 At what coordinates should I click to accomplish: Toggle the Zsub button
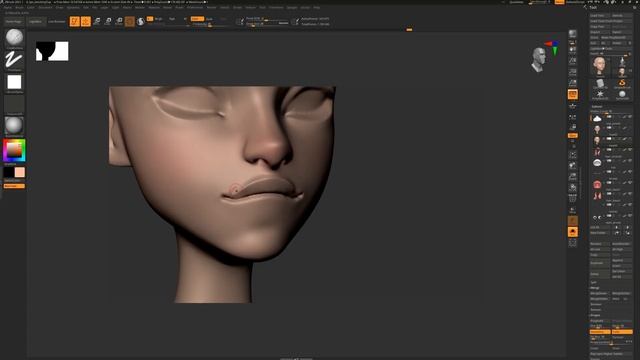[x=209, y=19]
